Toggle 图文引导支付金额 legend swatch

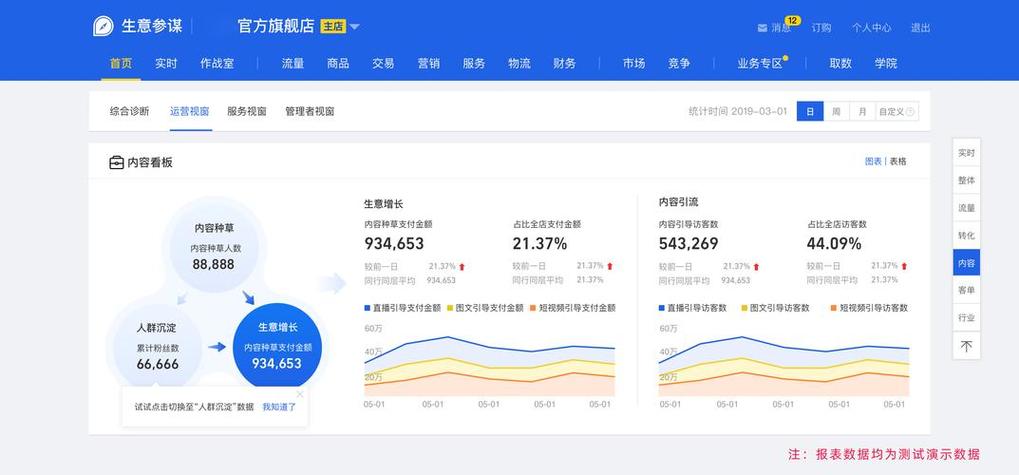click(x=450, y=308)
